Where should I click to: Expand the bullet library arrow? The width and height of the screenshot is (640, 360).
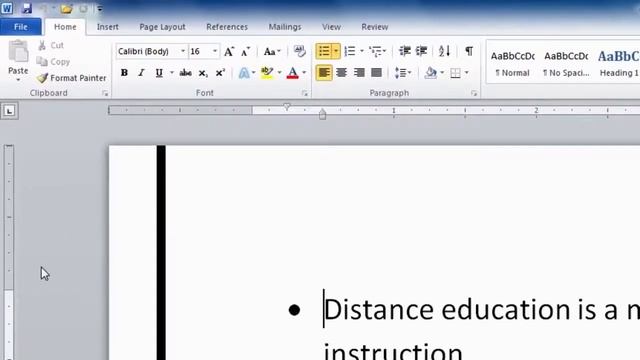336,51
